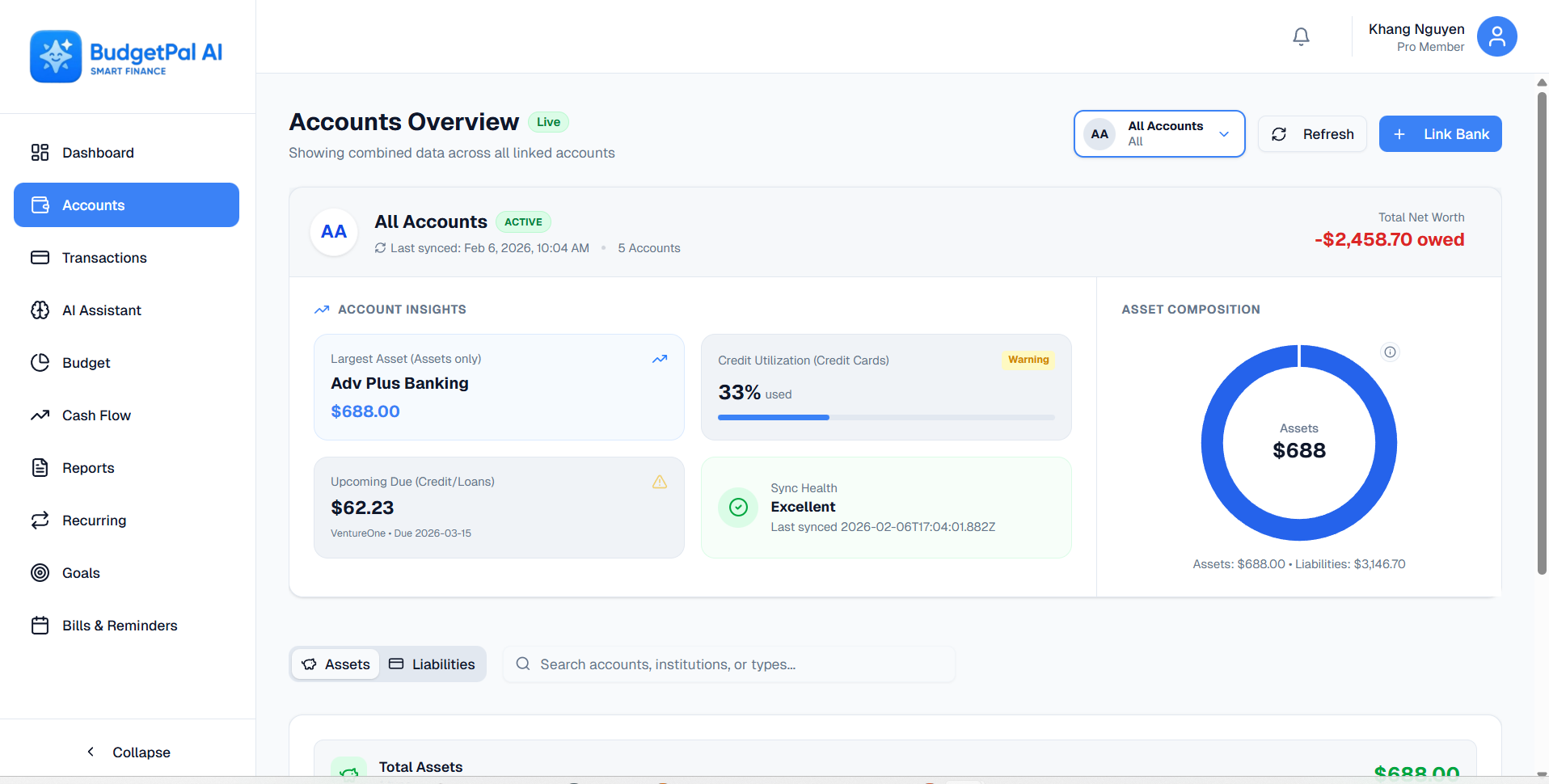Expand the Asset Composition info tooltip icon

(1390, 352)
